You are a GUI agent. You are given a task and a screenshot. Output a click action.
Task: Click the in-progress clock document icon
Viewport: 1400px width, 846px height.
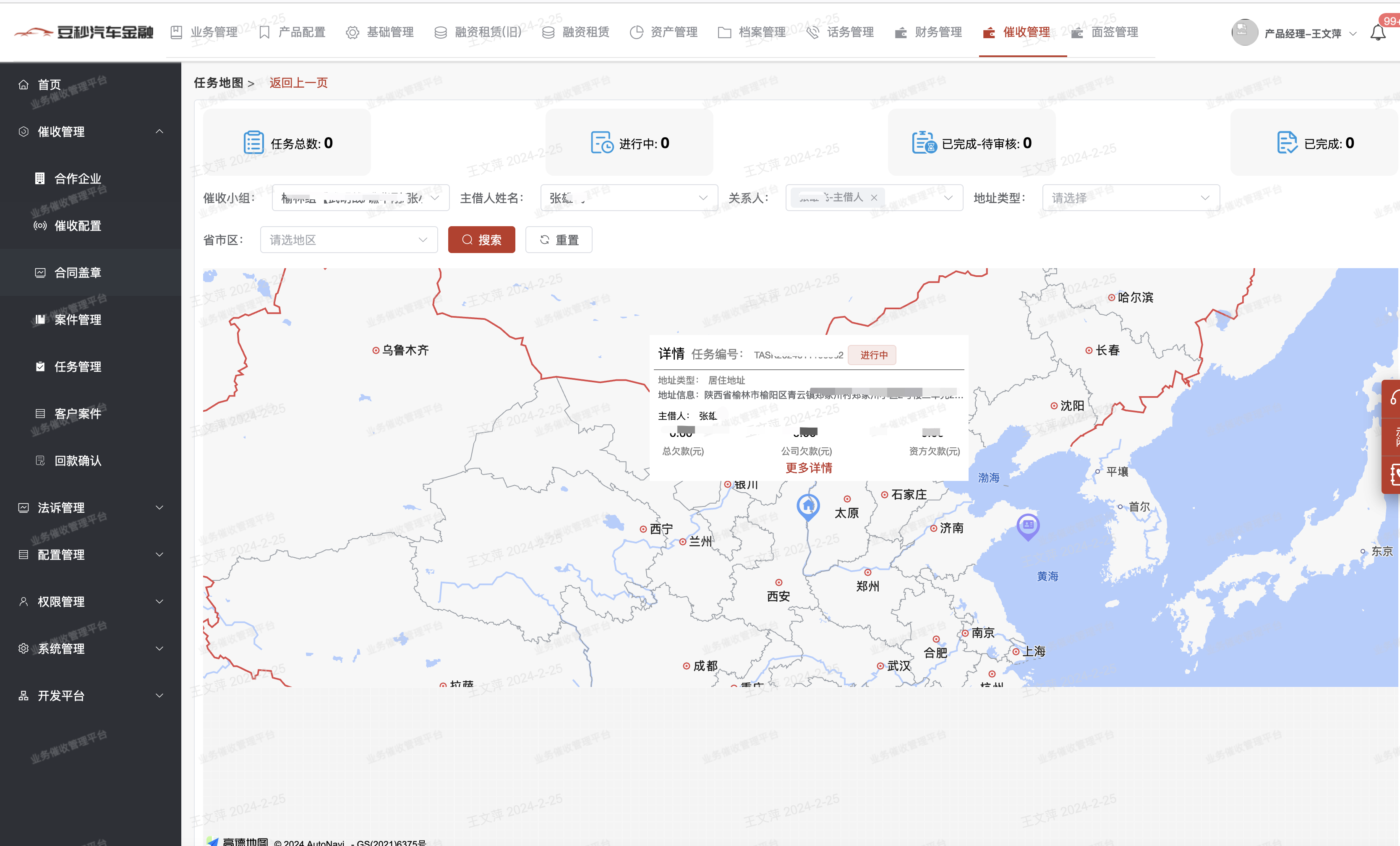[602, 143]
